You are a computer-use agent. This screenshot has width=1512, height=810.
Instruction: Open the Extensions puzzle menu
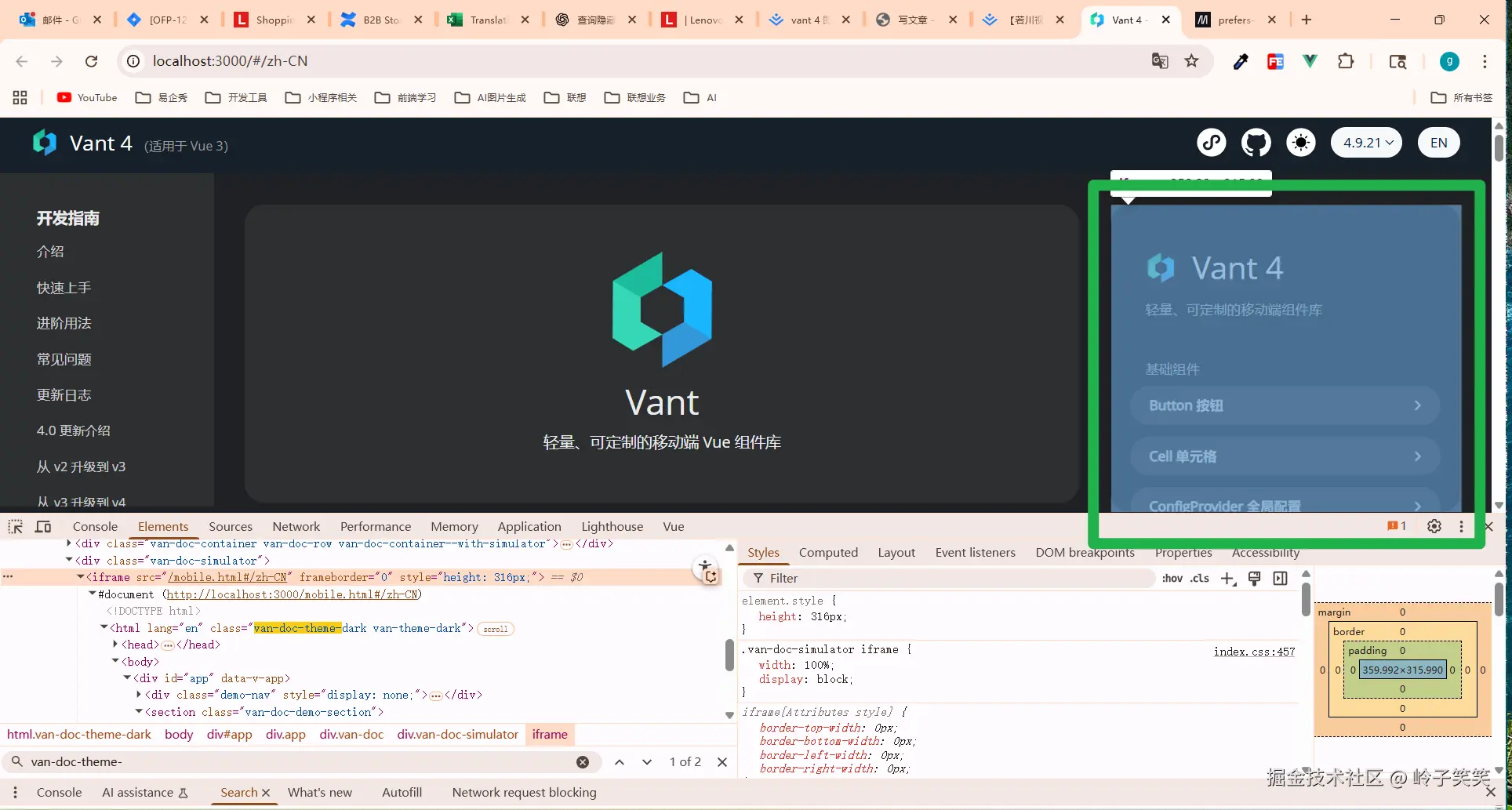1346,61
